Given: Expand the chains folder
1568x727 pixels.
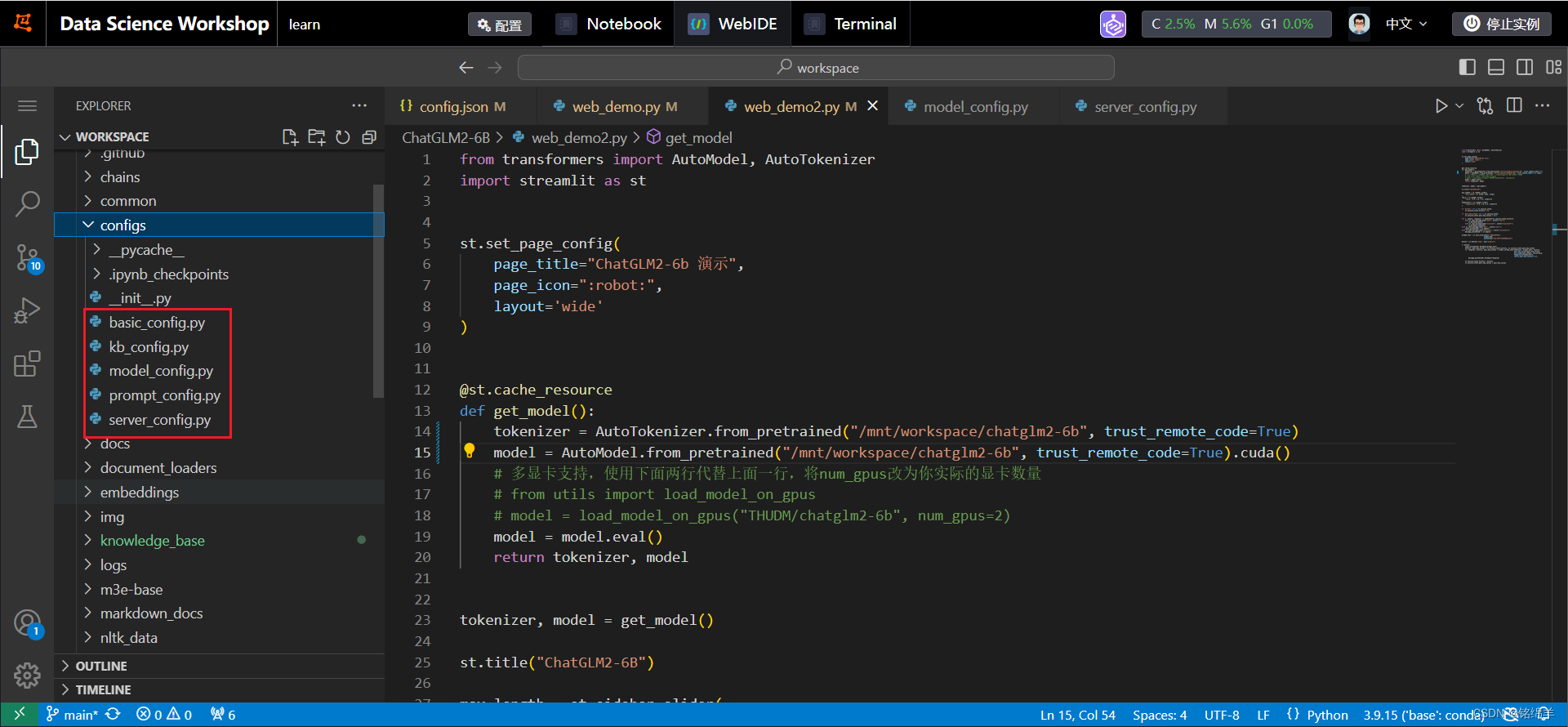Looking at the screenshot, I should pyautogui.click(x=219, y=177).
